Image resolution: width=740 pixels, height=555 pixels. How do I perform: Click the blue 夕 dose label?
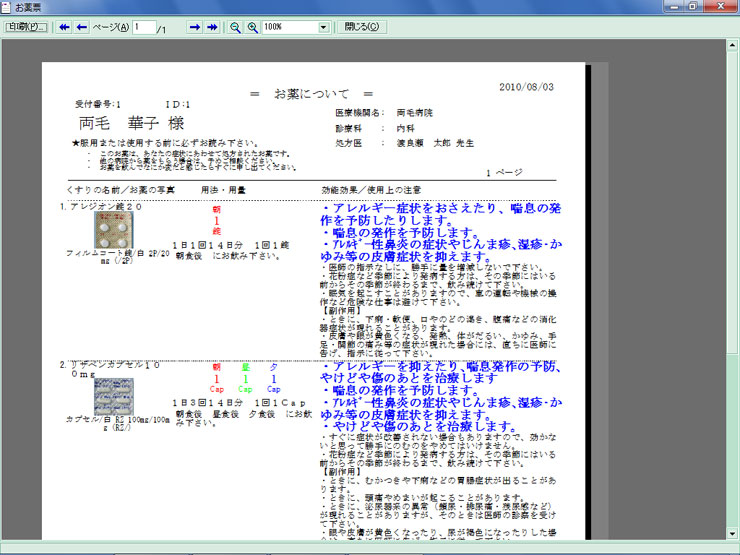274,367
